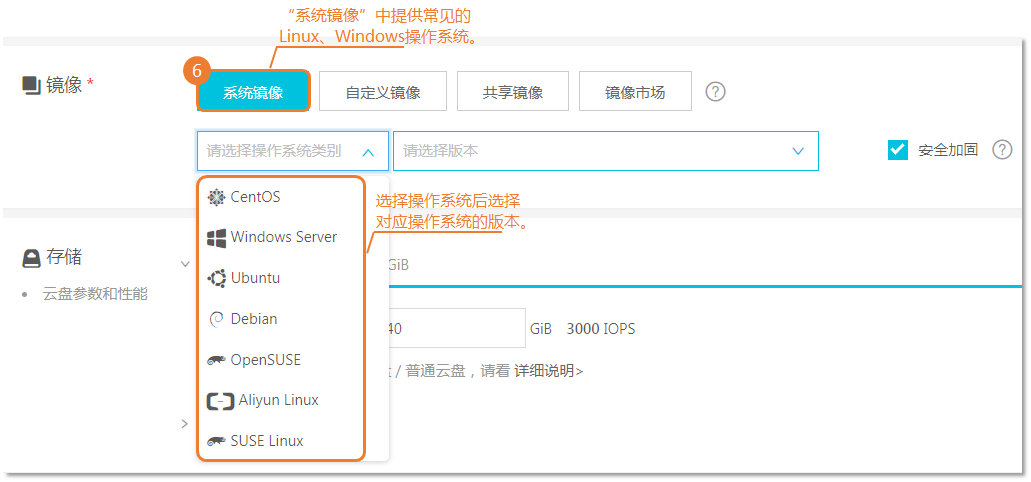The height and width of the screenshot is (482, 1031).
Task: Click the disk size field showing 40
Action: pyautogui.click(x=457, y=328)
